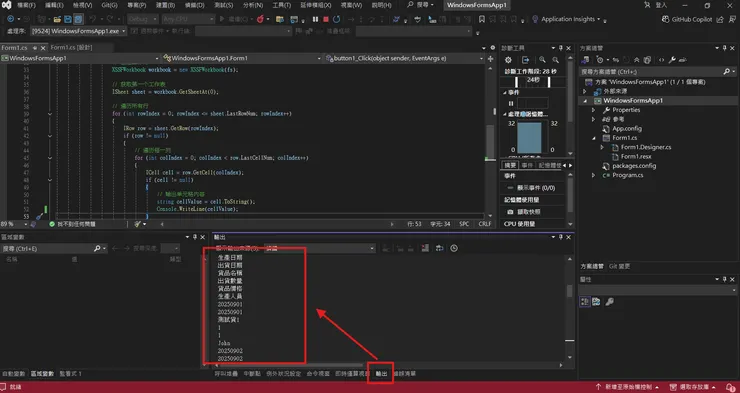Viewport: 740px width, 393px height.
Task: Click the diagnostic timeline 24秒 selection slider
Action: [x=533, y=81]
